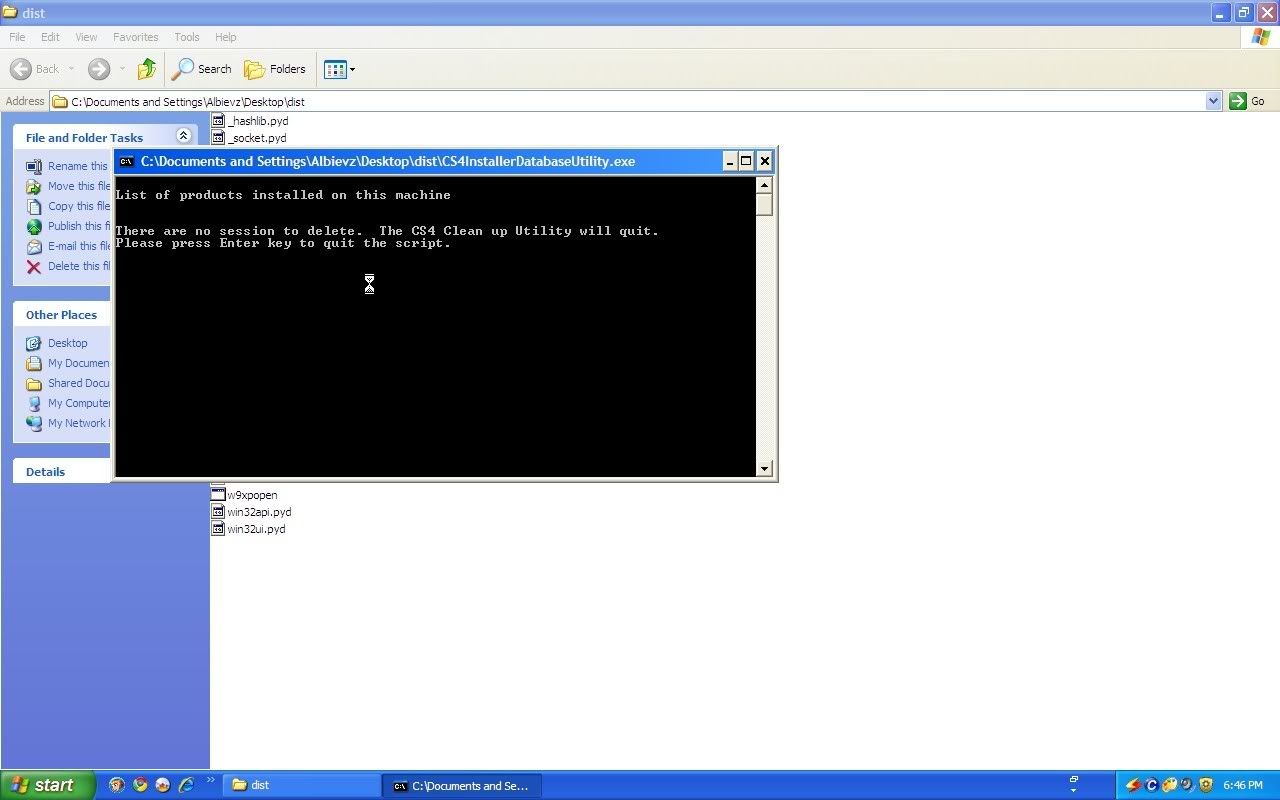This screenshot has height=800, width=1280.
Task: Select the win32api.pyd file
Action: (x=251, y=512)
